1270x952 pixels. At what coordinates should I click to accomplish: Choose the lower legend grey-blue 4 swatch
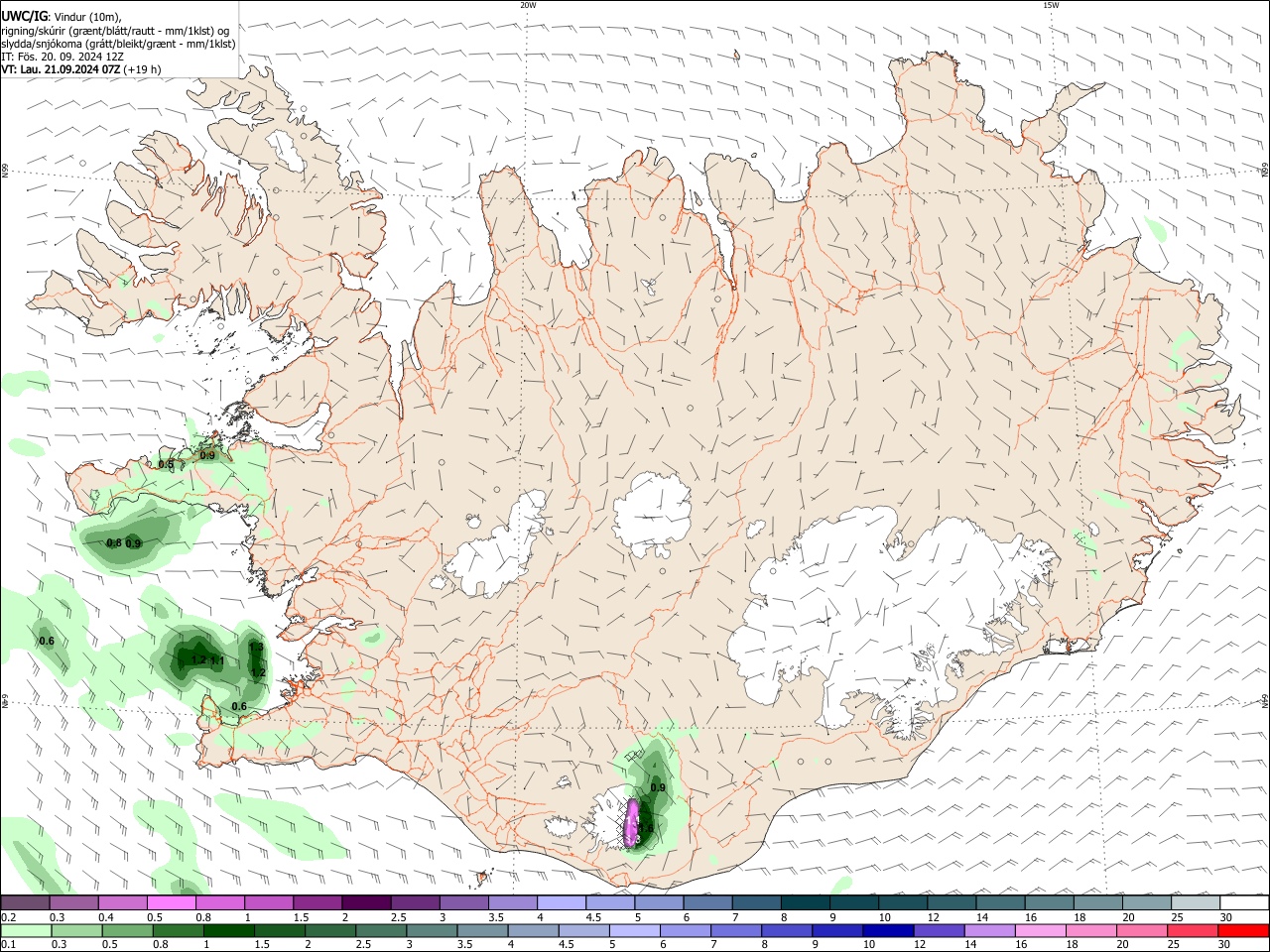[x=534, y=930]
